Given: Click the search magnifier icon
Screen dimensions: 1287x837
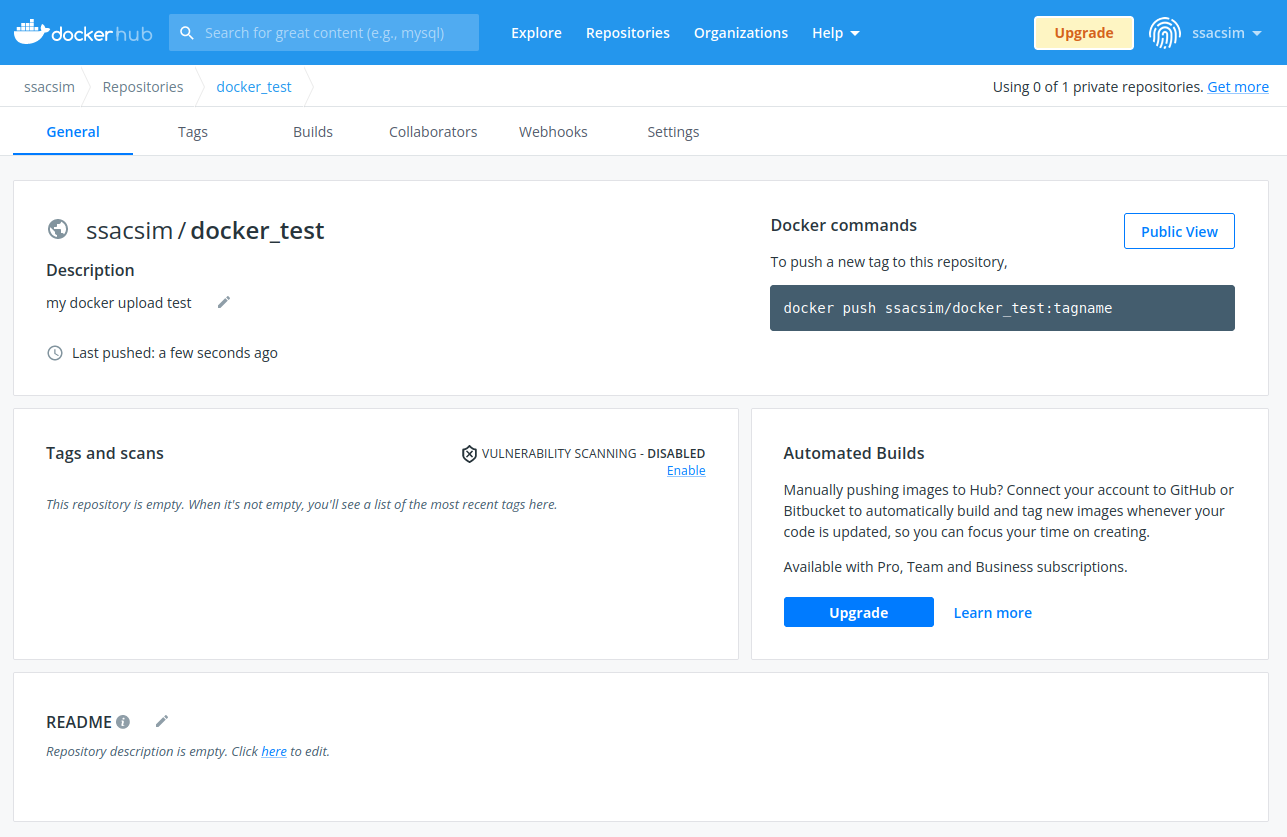Looking at the screenshot, I should [x=187, y=33].
